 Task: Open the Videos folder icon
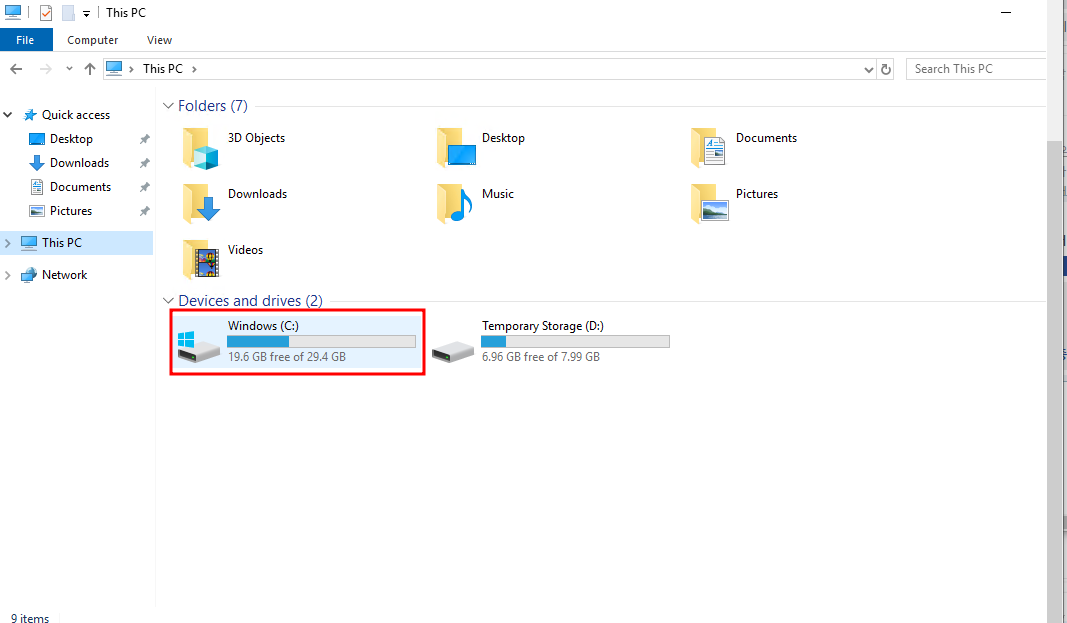click(x=201, y=260)
